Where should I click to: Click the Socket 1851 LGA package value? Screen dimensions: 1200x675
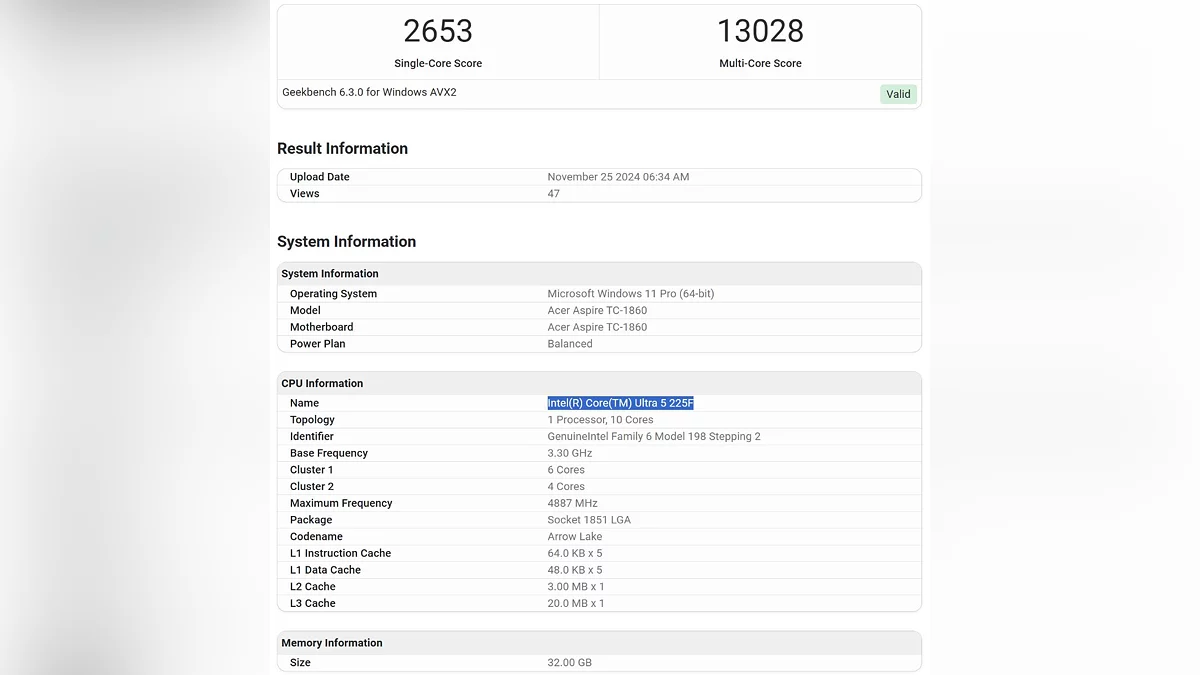pos(589,520)
